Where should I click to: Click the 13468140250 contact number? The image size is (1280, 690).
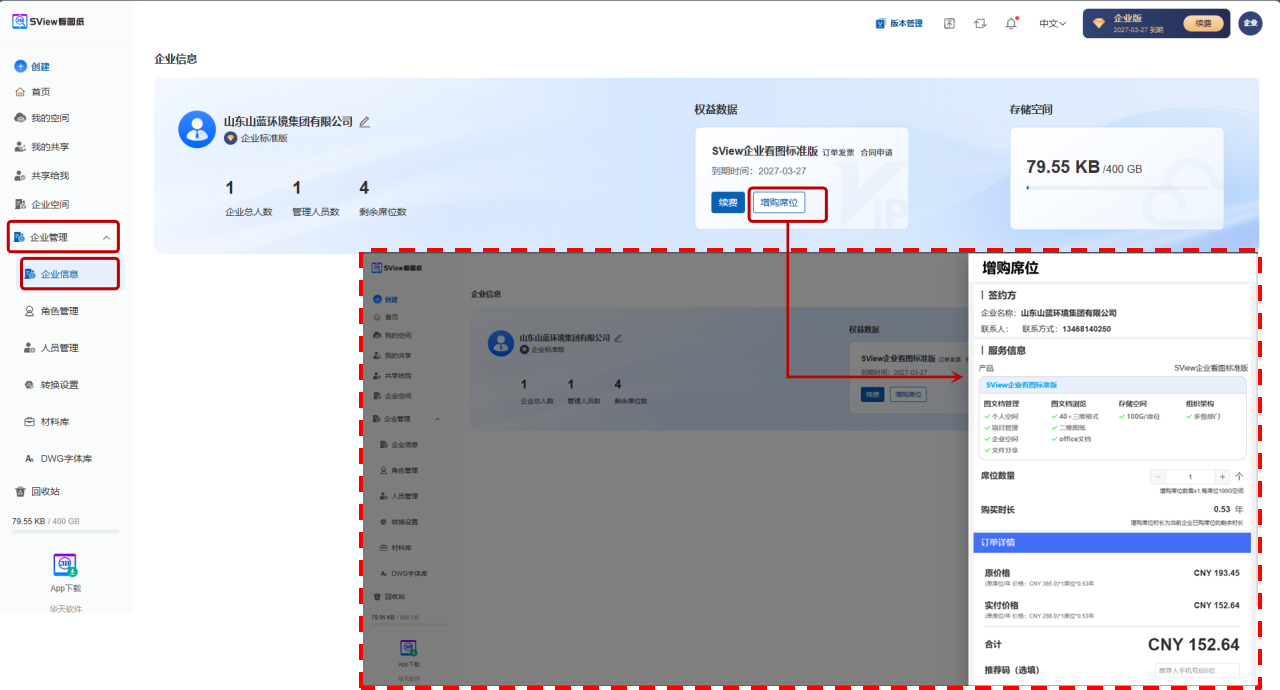coord(1086,328)
